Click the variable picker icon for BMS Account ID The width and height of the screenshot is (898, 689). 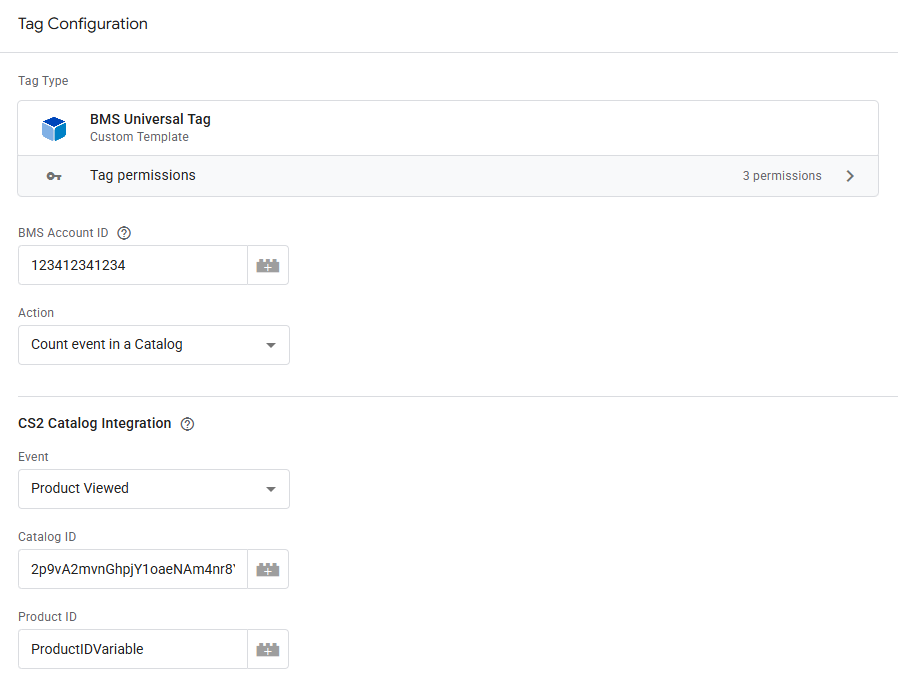267,266
